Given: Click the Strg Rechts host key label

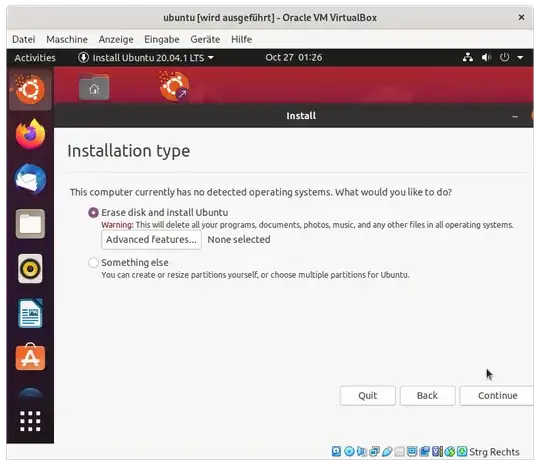Looking at the screenshot, I should pos(494,452).
